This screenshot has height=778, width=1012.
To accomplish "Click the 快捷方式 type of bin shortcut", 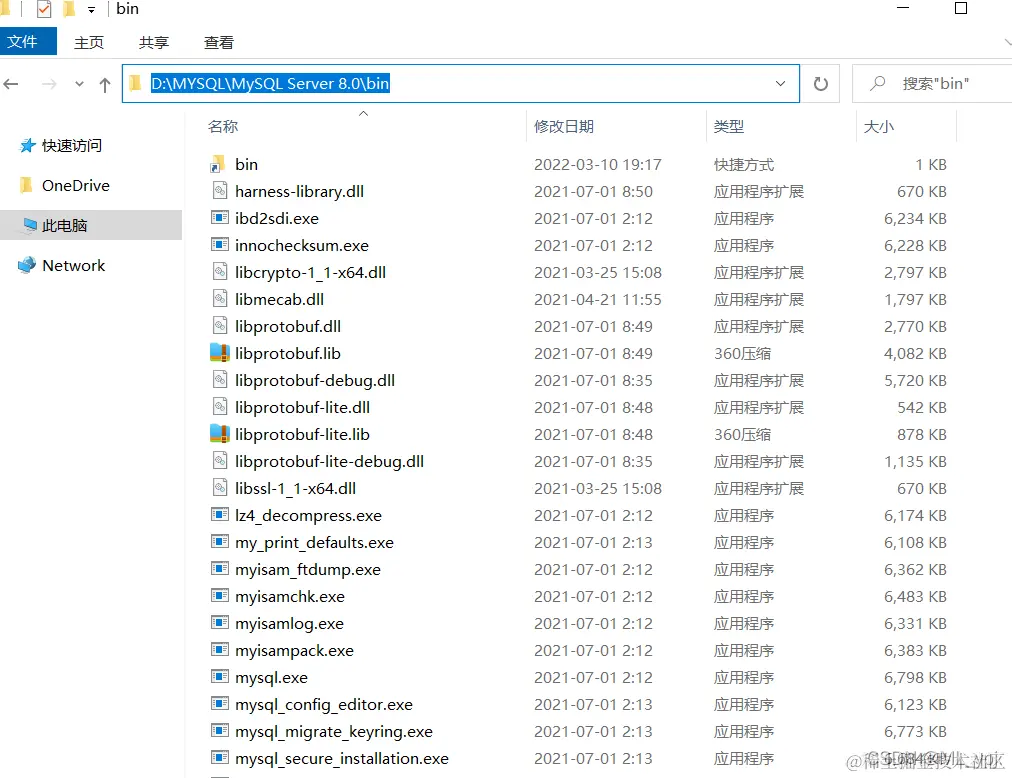I will click(x=744, y=165).
